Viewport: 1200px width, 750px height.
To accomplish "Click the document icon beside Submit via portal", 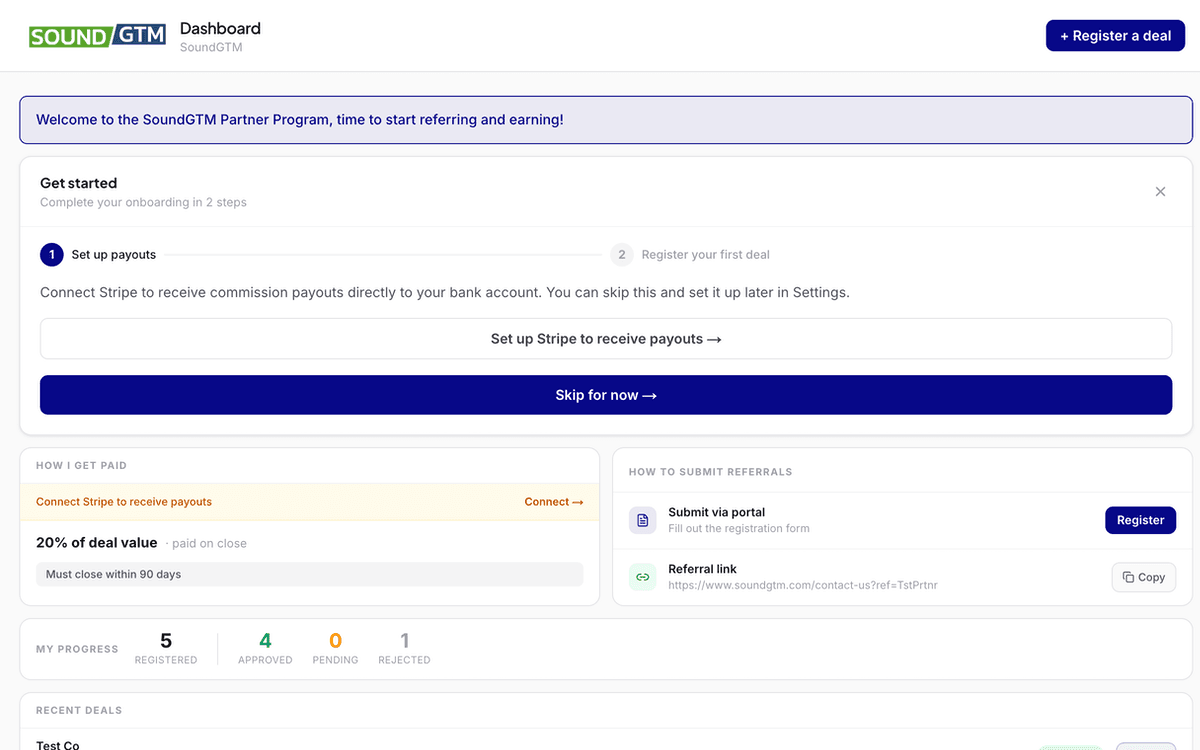I will pos(642,520).
